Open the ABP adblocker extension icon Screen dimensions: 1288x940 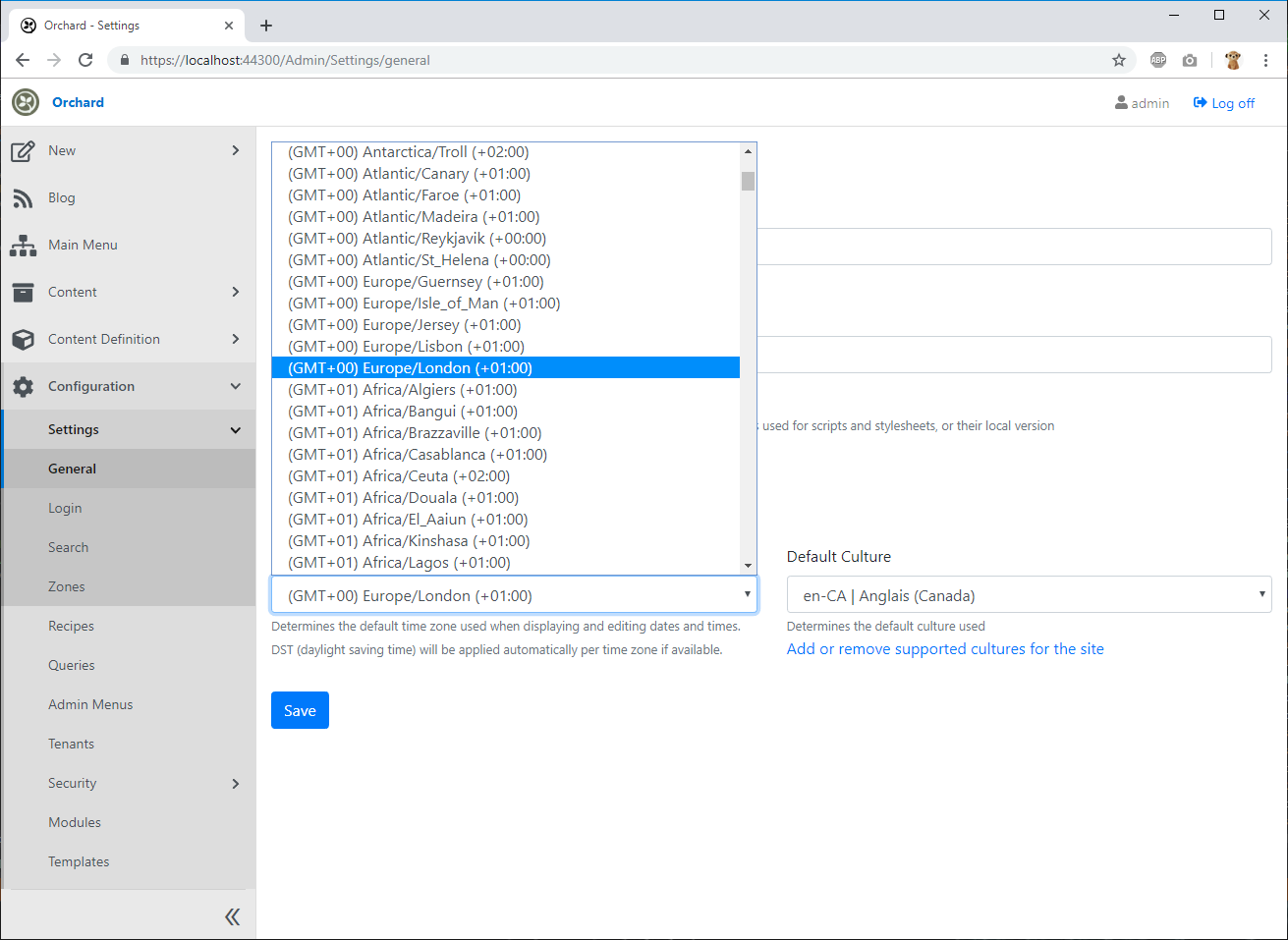coord(1158,60)
